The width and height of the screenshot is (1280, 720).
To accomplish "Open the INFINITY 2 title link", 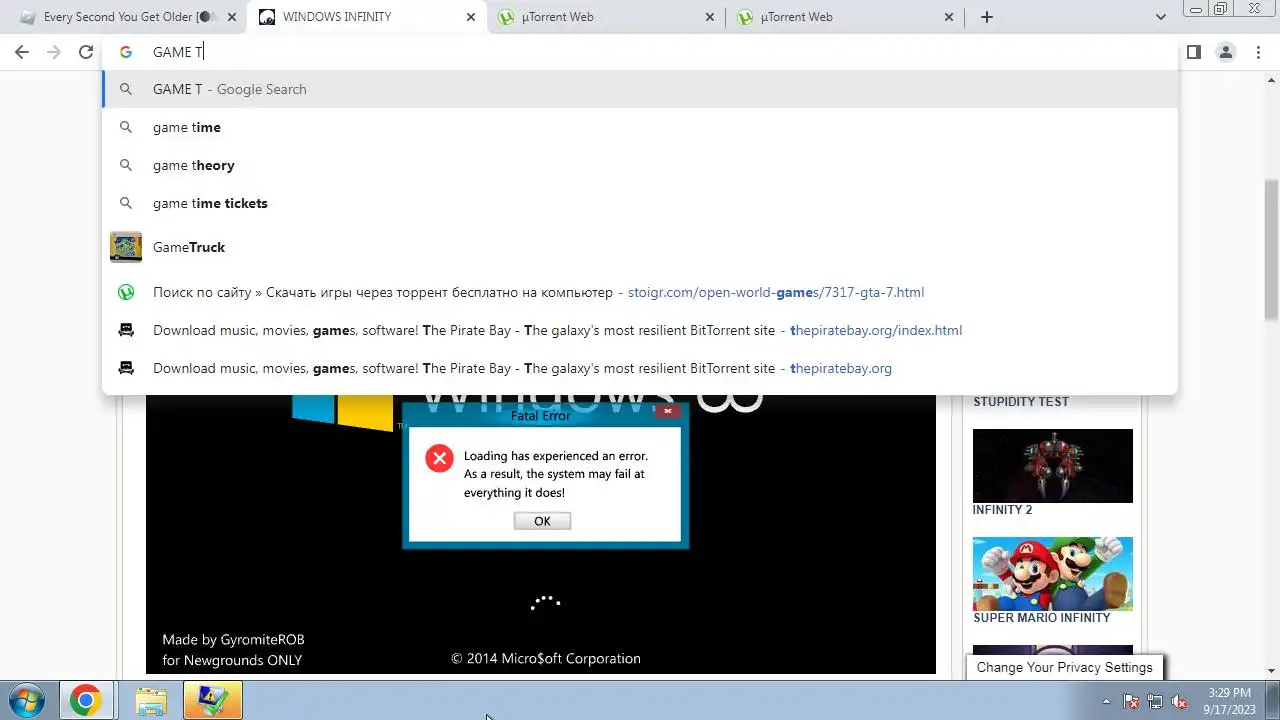I will (1002, 510).
